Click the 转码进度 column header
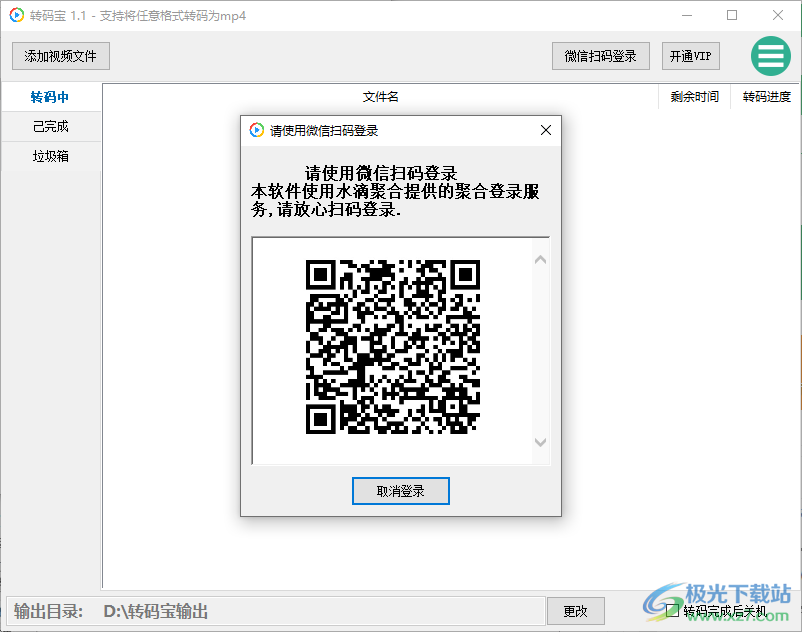 coord(766,97)
